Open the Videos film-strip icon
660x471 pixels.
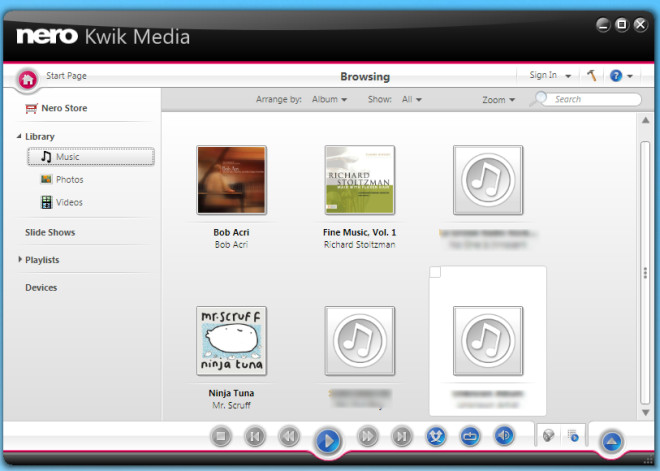tap(46, 202)
